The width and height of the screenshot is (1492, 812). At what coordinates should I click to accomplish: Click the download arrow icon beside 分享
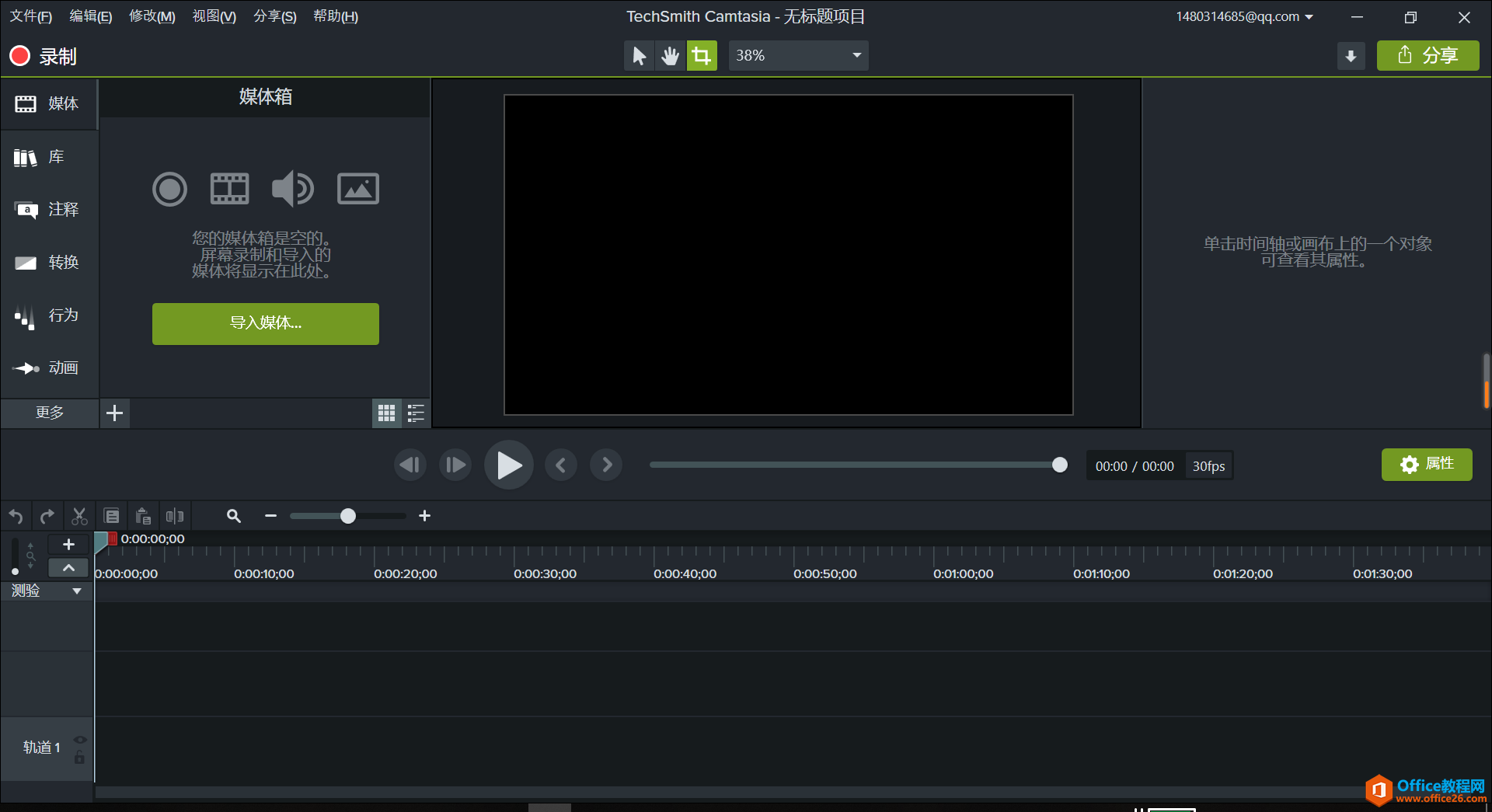point(1351,56)
